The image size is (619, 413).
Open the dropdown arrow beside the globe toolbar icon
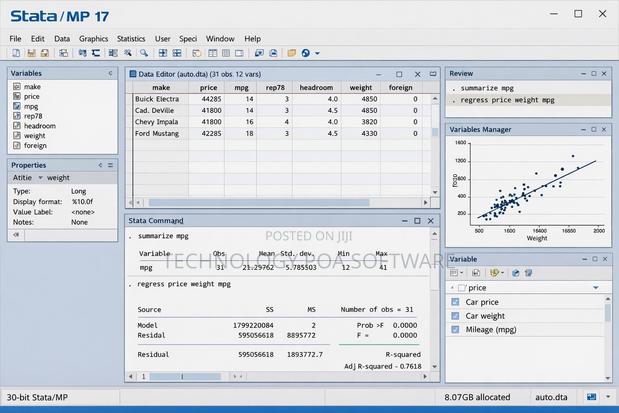pyautogui.click(x=317, y=53)
